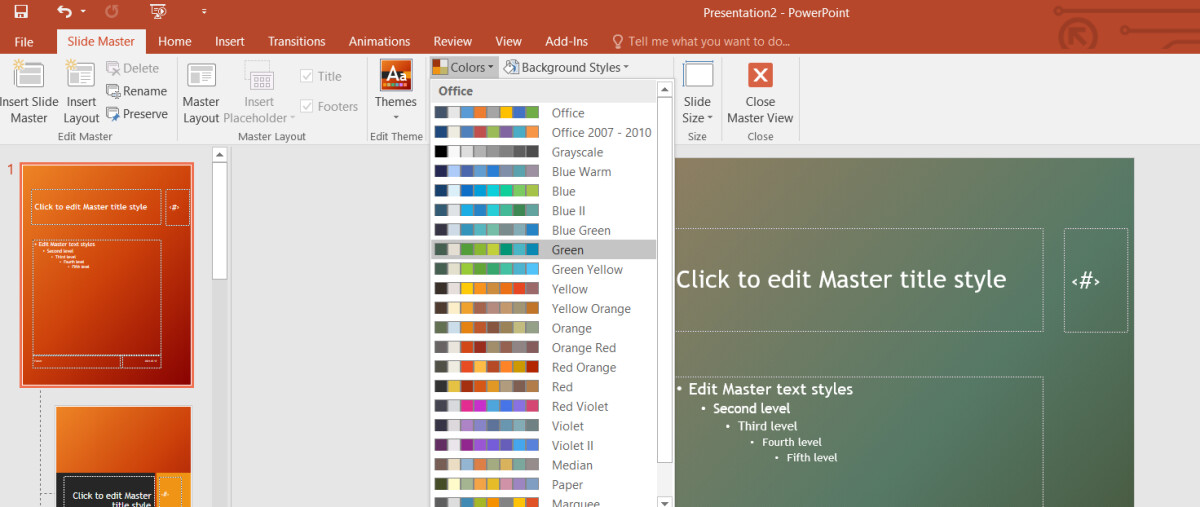Click Insert Placeholder button
This screenshot has height=507, width=1200.
[x=259, y=92]
